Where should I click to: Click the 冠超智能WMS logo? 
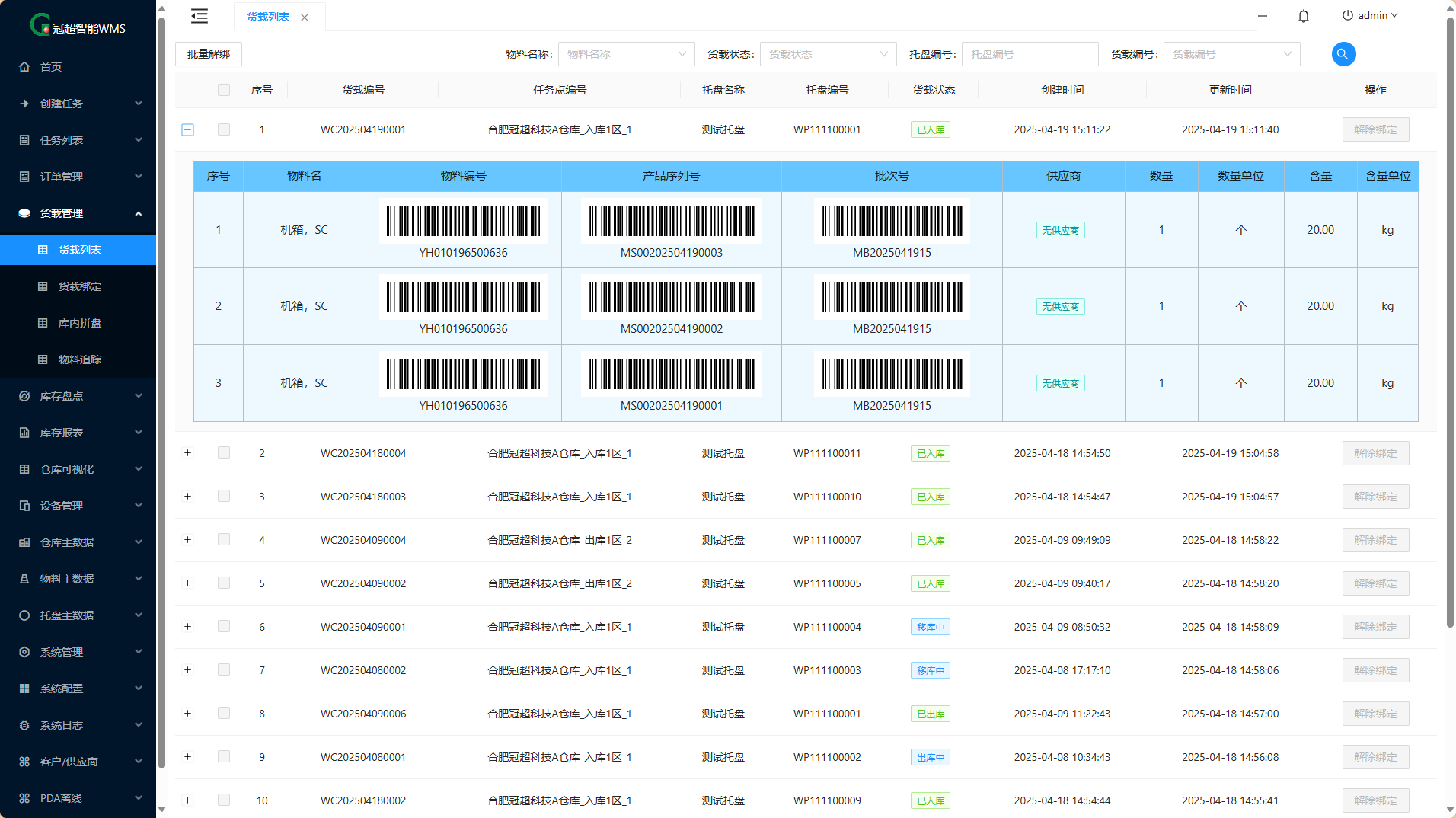tap(78, 26)
